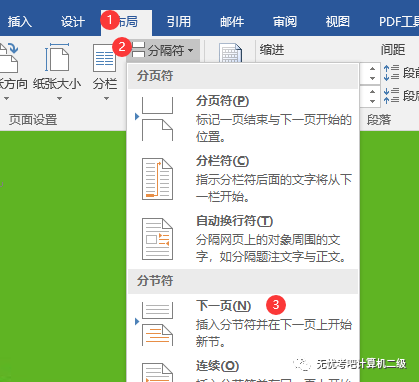
Task: Switch to the 设计 tab
Action: pos(72,22)
